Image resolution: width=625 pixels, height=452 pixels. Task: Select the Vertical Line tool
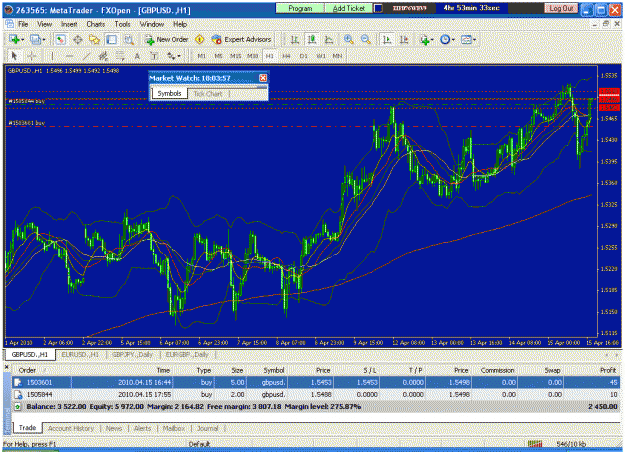(52, 56)
